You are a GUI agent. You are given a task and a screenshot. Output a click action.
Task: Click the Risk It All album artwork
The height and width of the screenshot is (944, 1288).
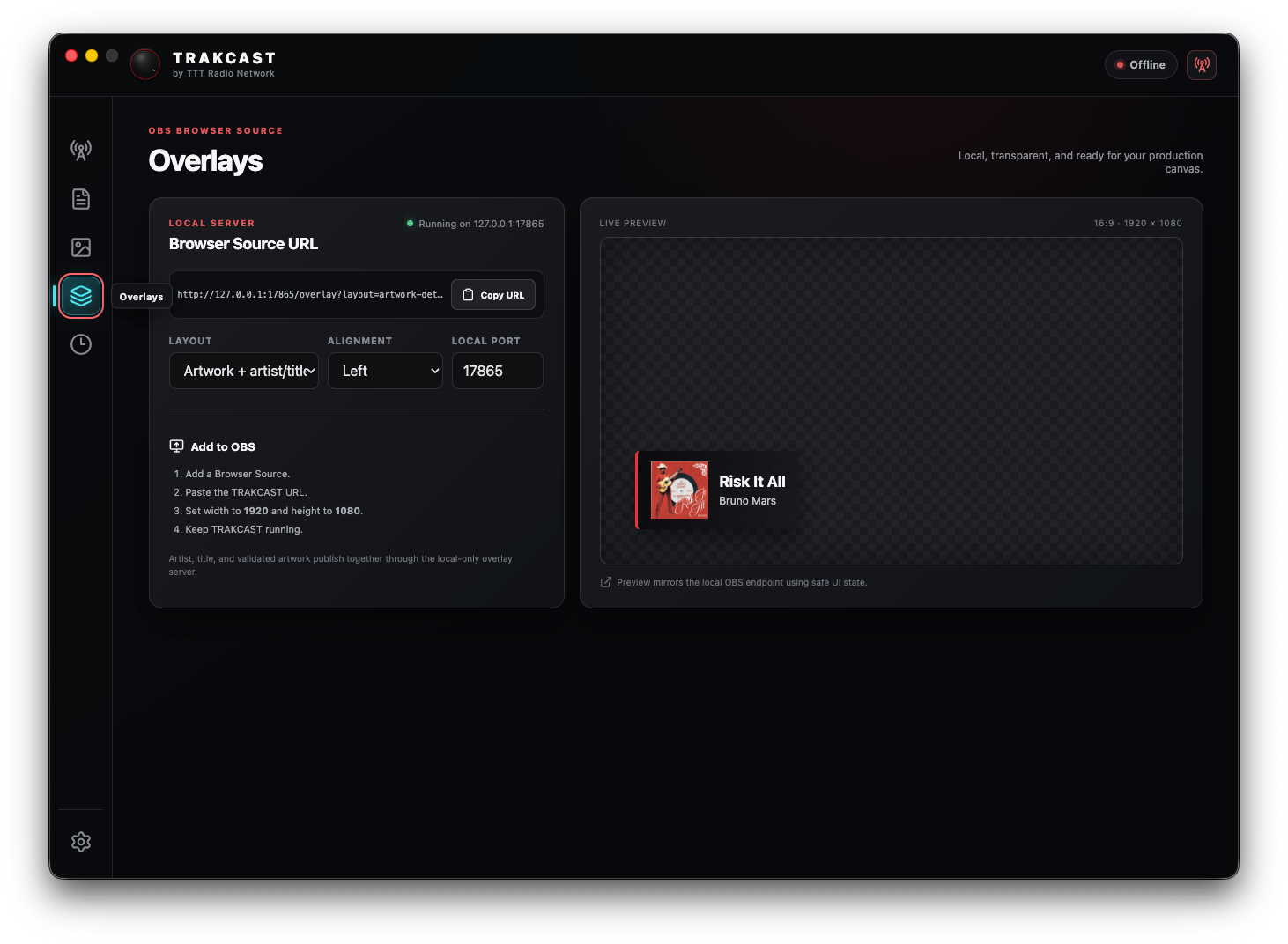(x=679, y=490)
